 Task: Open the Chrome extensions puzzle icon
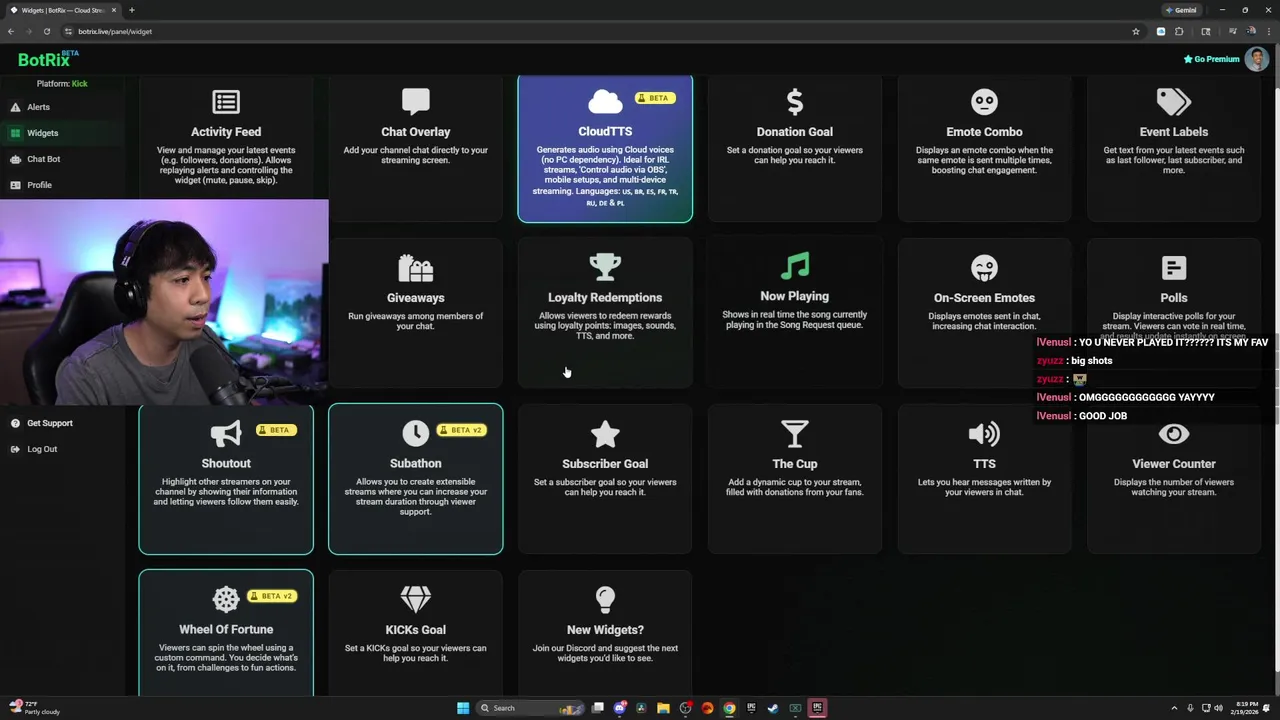coord(1179,31)
